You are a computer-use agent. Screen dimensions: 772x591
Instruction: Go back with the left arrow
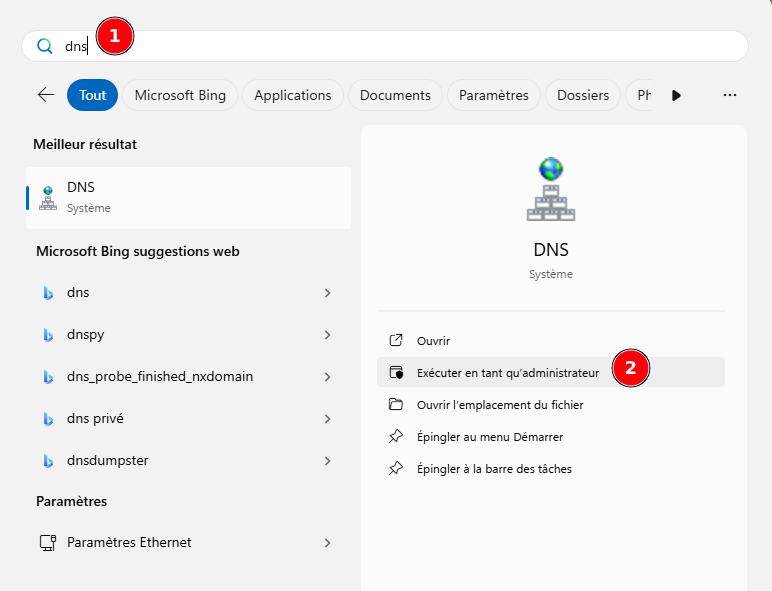(46, 95)
